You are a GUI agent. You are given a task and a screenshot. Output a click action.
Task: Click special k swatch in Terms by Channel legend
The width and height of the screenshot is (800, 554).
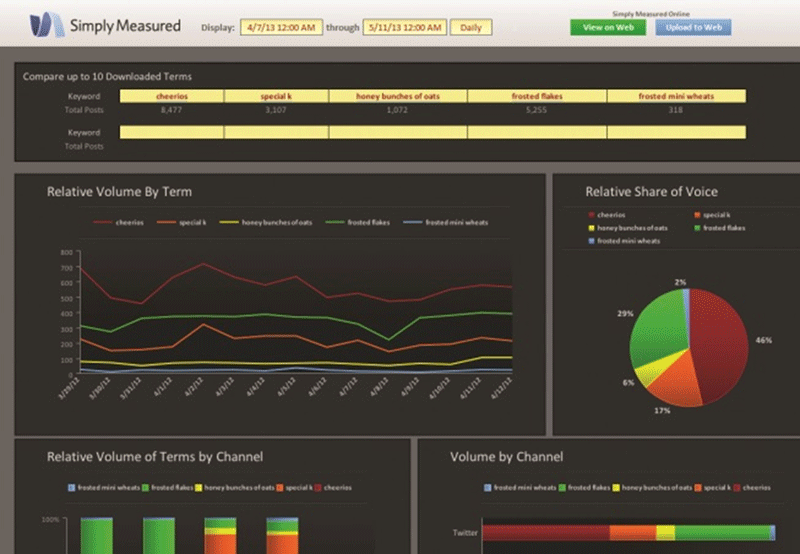point(280,488)
